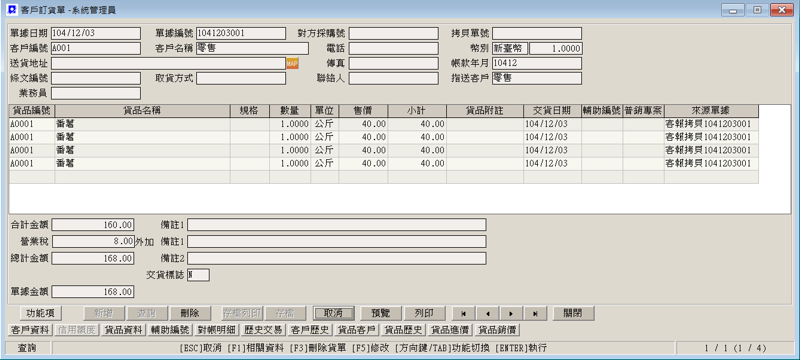Image resolution: width=800 pixels, height=360 pixels.
Task: Click the 取消 button
Action: [x=333, y=313]
